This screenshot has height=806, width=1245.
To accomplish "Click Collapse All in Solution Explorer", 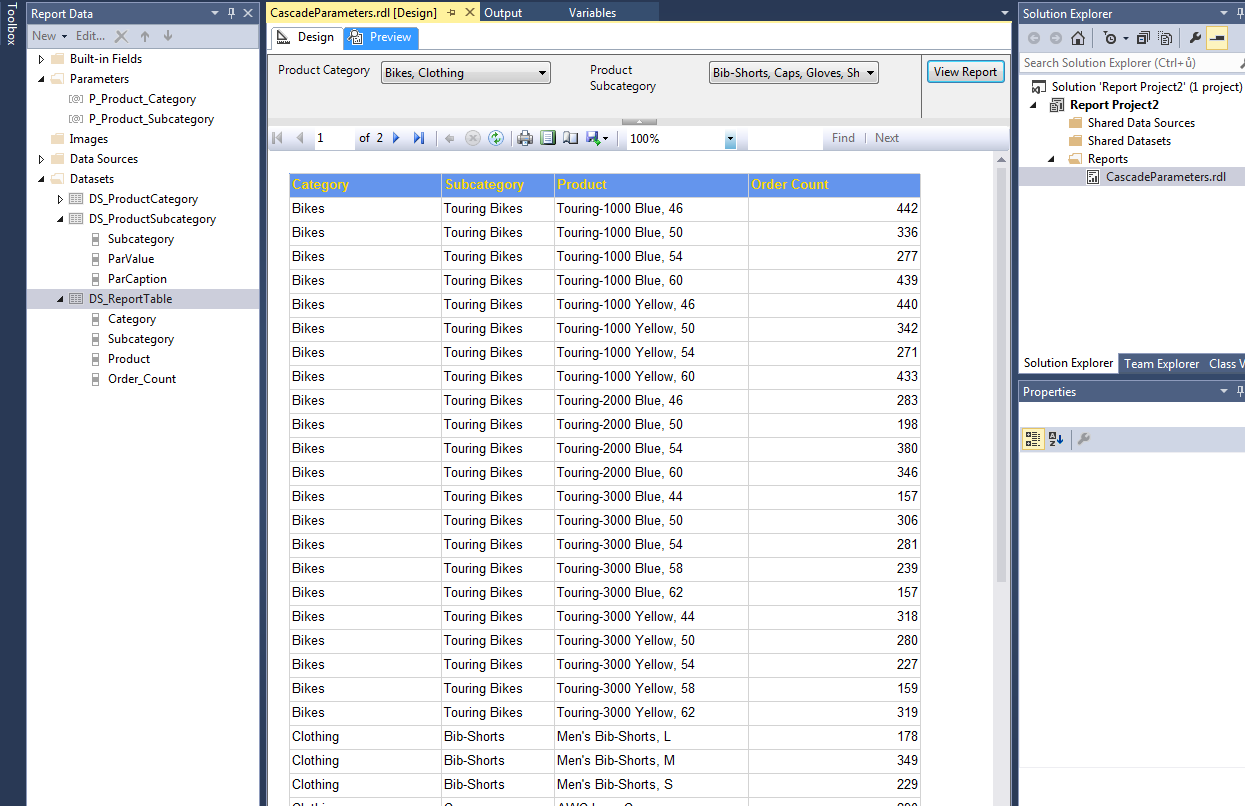I will pyautogui.click(x=1143, y=38).
